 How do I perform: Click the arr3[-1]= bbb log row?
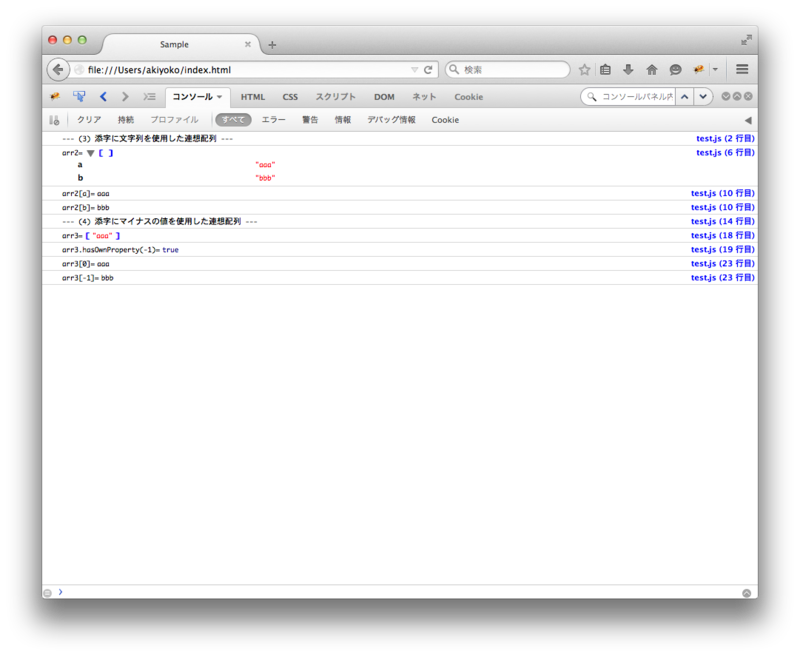[399, 278]
